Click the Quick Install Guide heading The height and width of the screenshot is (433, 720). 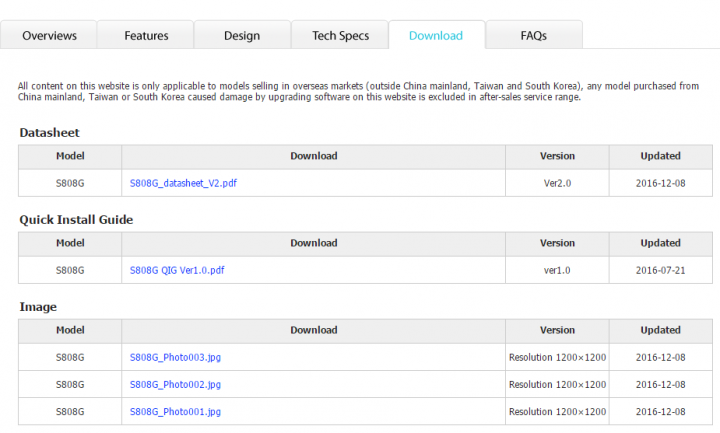tap(76, 219)
